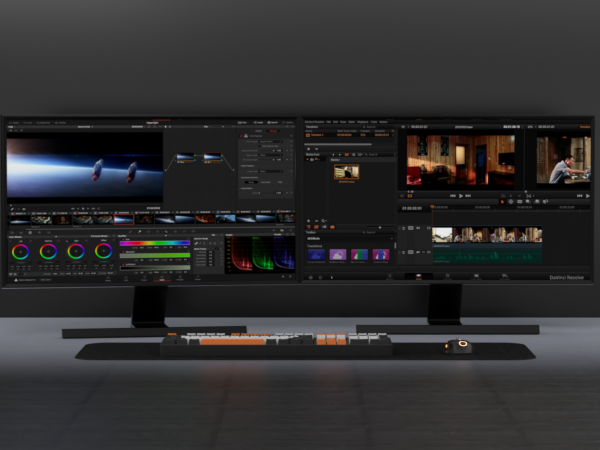Viewport: 600px width, 450px height.
Task: Click the Toolbox search field
Action: pos(377,232)
